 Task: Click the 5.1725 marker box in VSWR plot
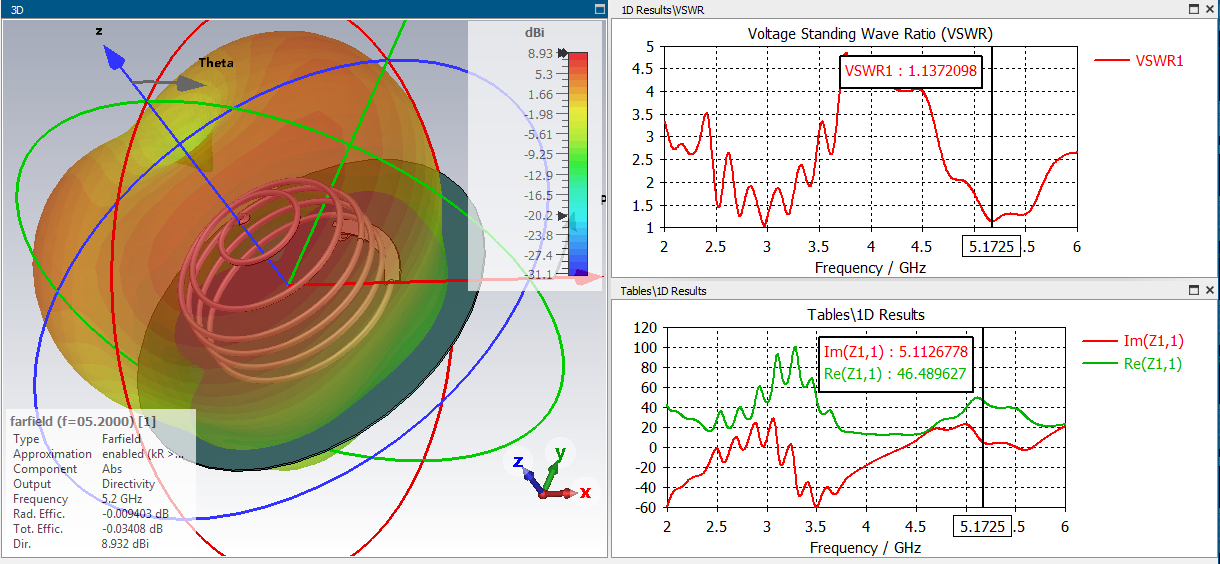[x=991, y=246]
